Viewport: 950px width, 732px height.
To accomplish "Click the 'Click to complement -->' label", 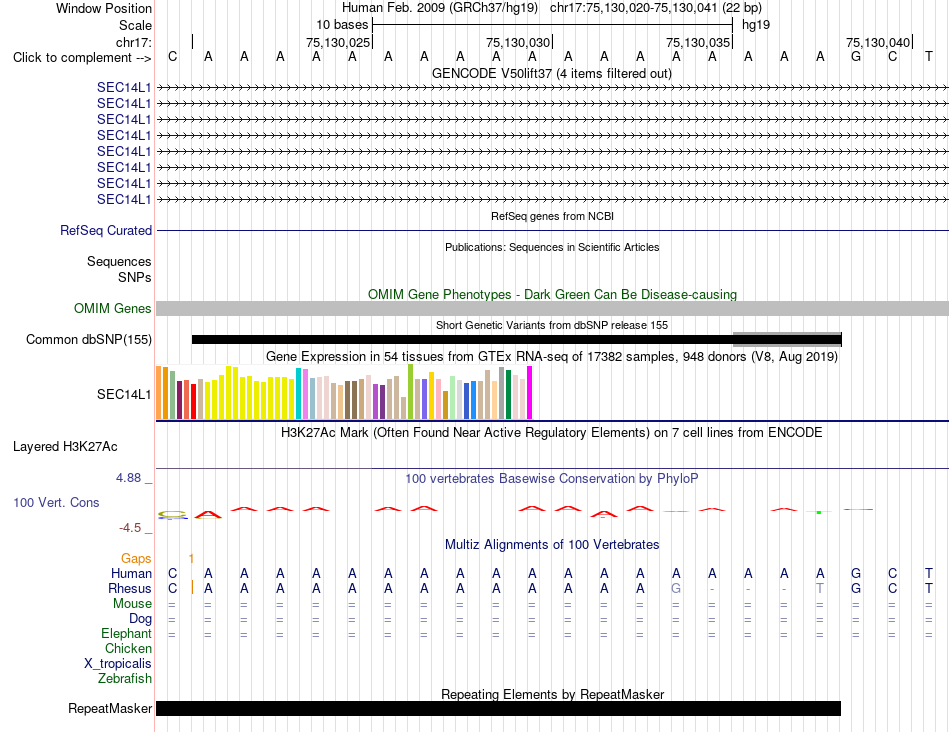I will pyautogui.click(x=82, y=58).
